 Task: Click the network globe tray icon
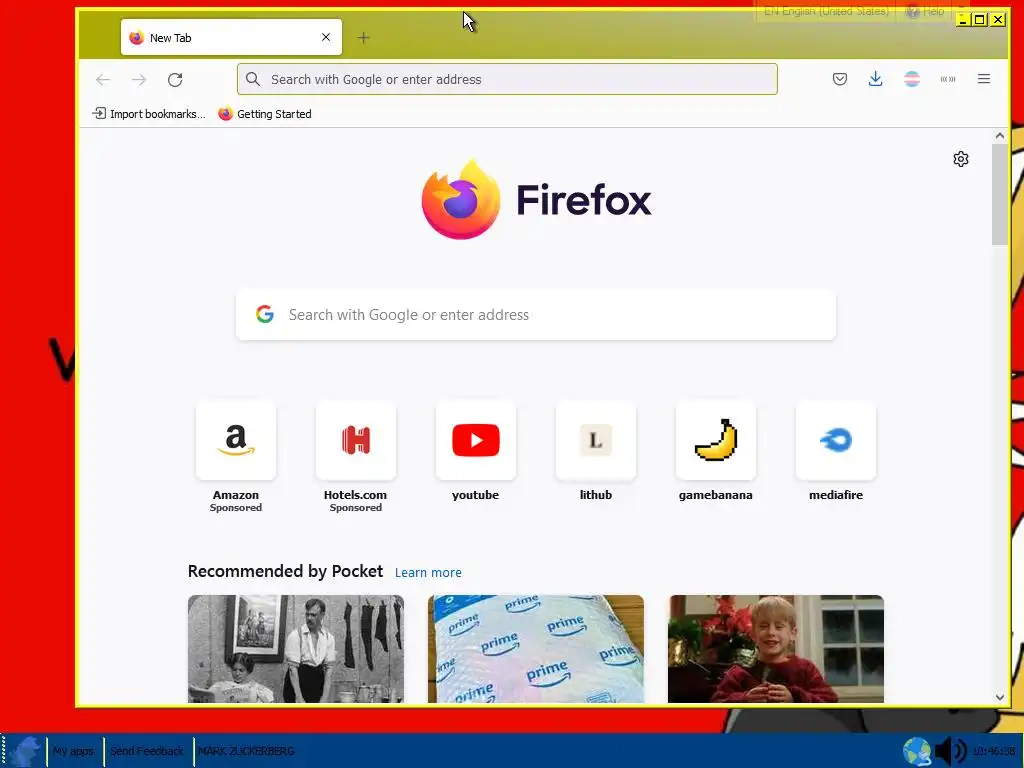[917, 751]
